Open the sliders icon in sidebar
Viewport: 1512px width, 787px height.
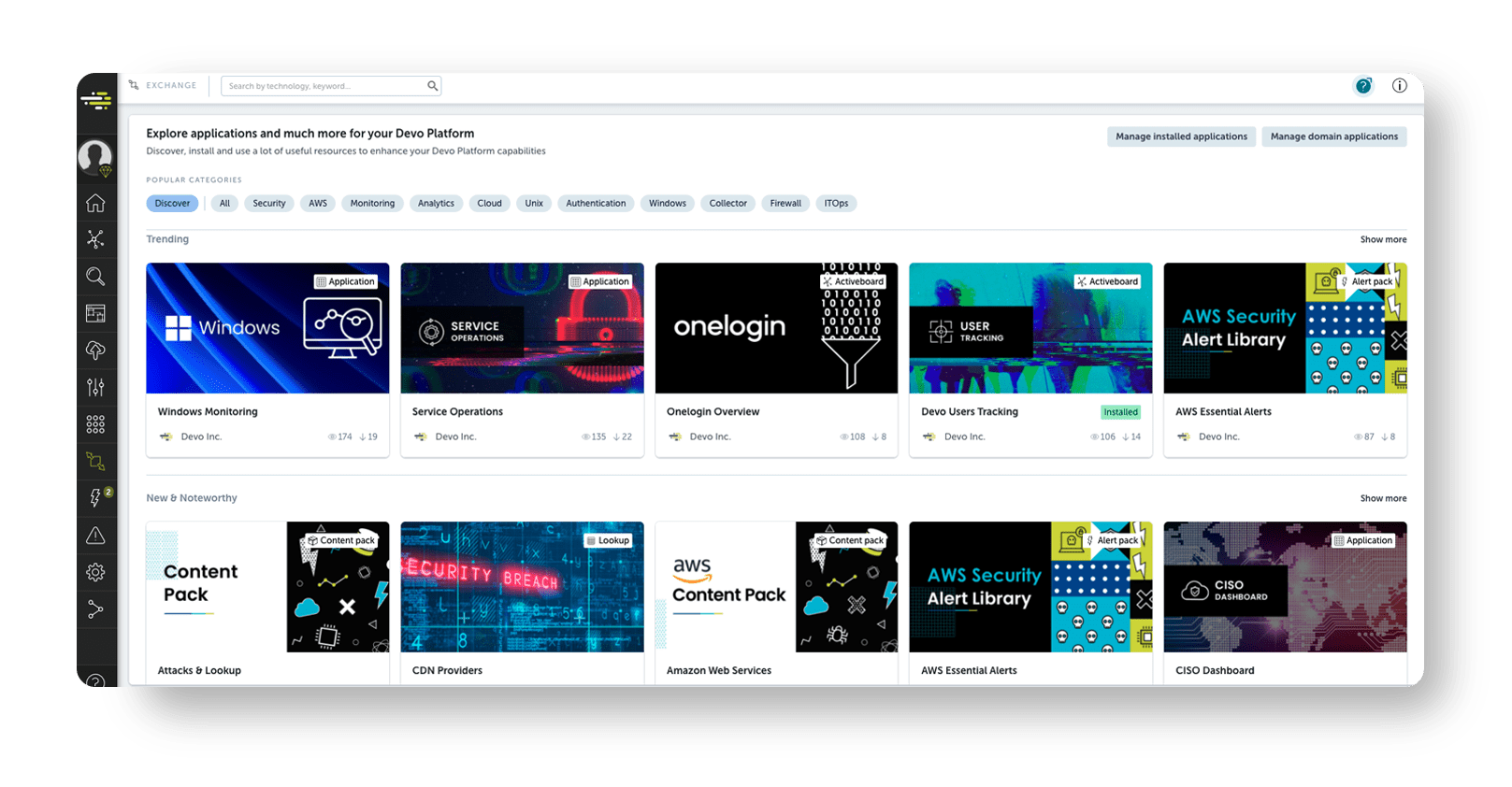coord(95,387)
